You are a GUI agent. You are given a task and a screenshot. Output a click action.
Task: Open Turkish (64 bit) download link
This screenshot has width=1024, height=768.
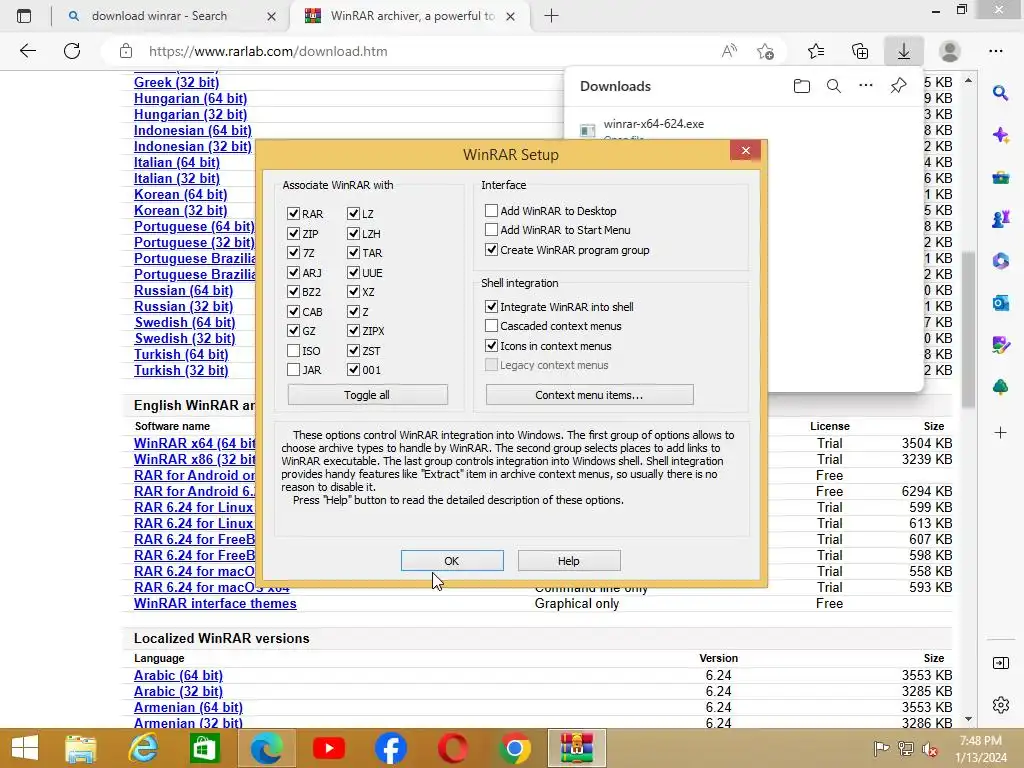pyautogui.click(x=181, y=355)
